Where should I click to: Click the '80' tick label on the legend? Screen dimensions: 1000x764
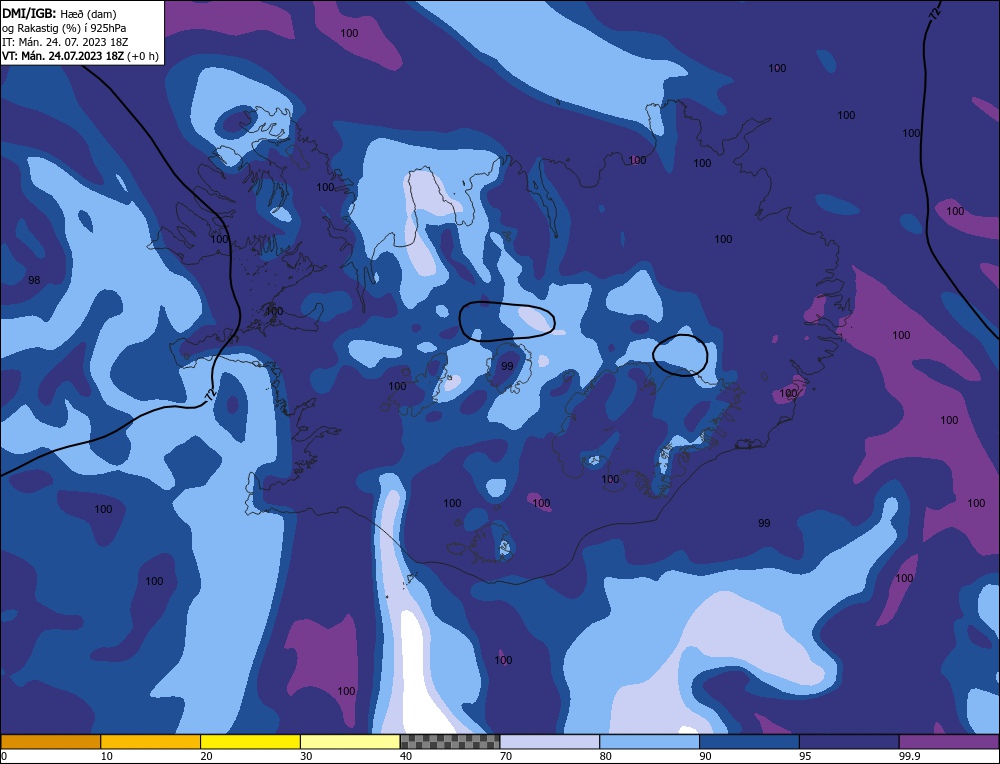coord(605,756)
